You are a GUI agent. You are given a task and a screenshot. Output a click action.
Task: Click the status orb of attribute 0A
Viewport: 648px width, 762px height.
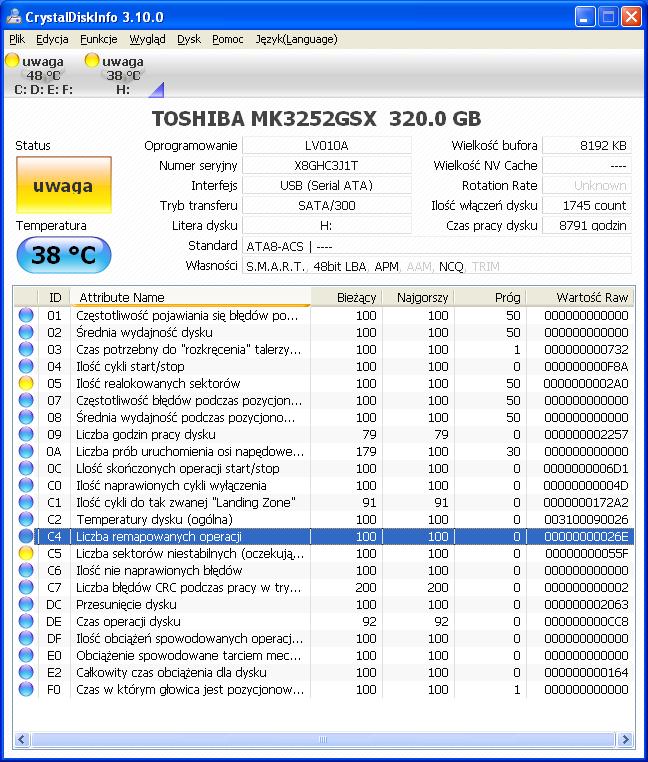tap(26, 451)
